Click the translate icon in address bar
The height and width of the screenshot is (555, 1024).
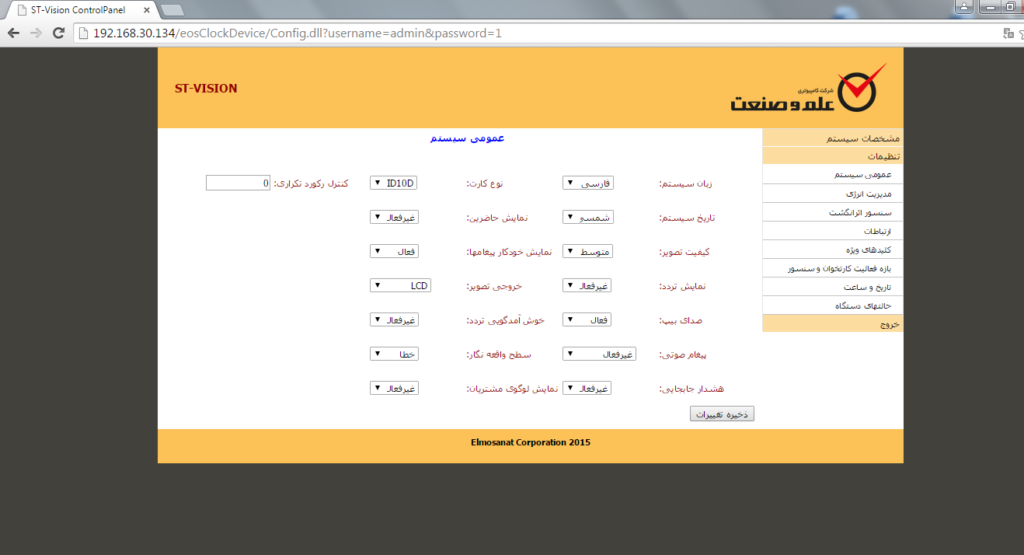(x=1008, y=33)
